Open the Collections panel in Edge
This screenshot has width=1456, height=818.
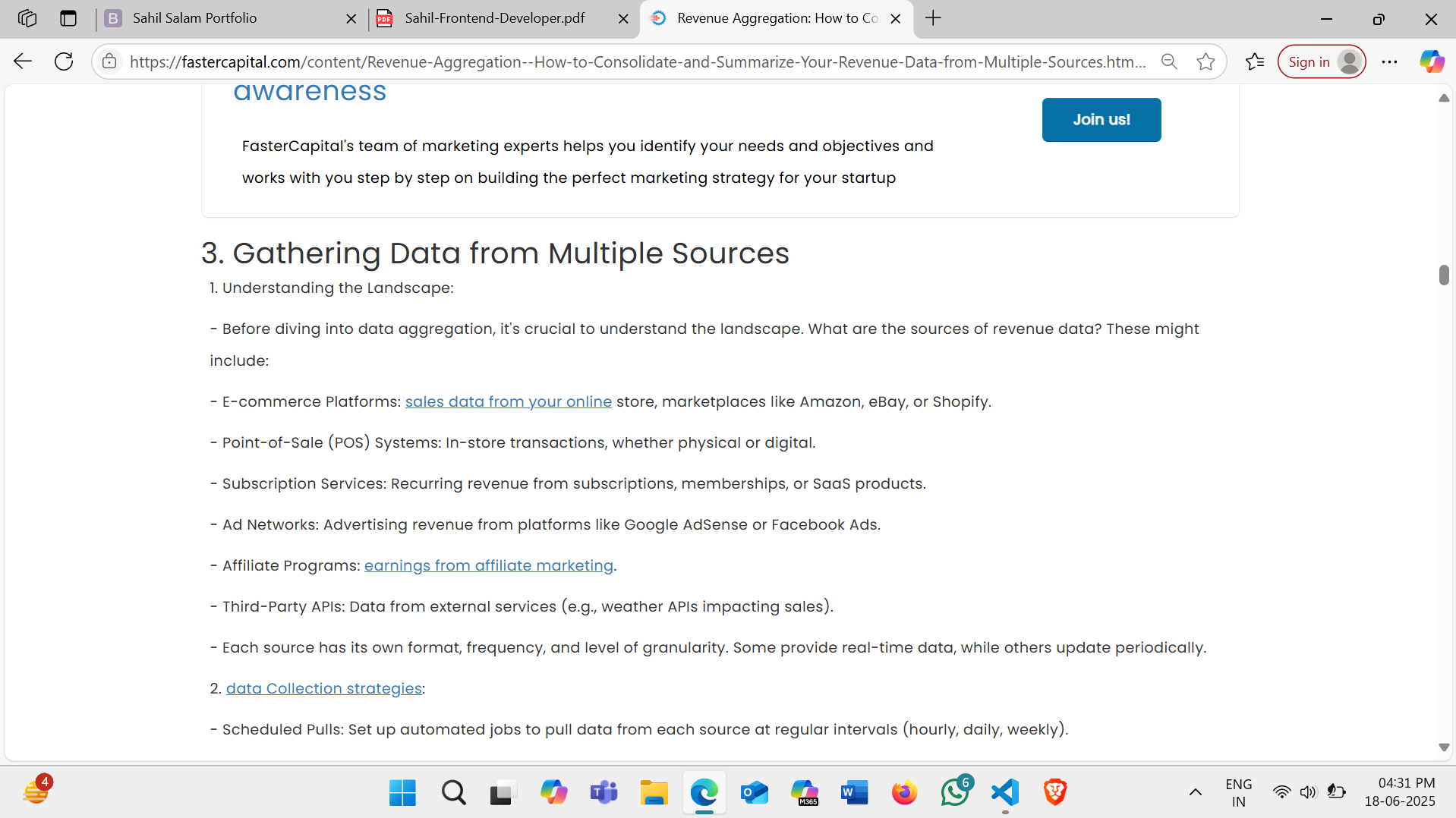tap(1253, 61)
